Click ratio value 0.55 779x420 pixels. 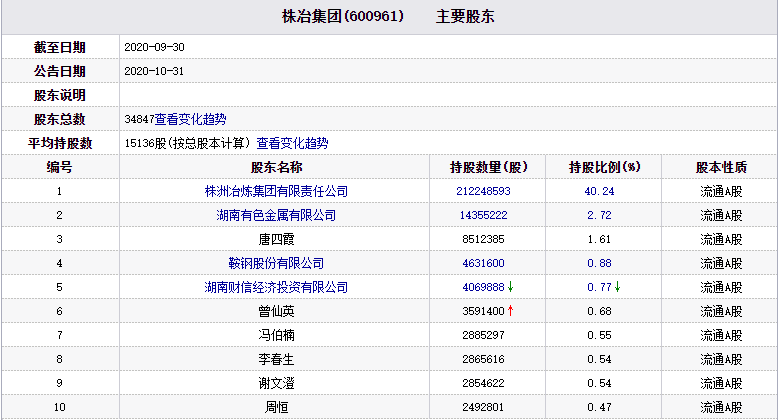point(599,335)
